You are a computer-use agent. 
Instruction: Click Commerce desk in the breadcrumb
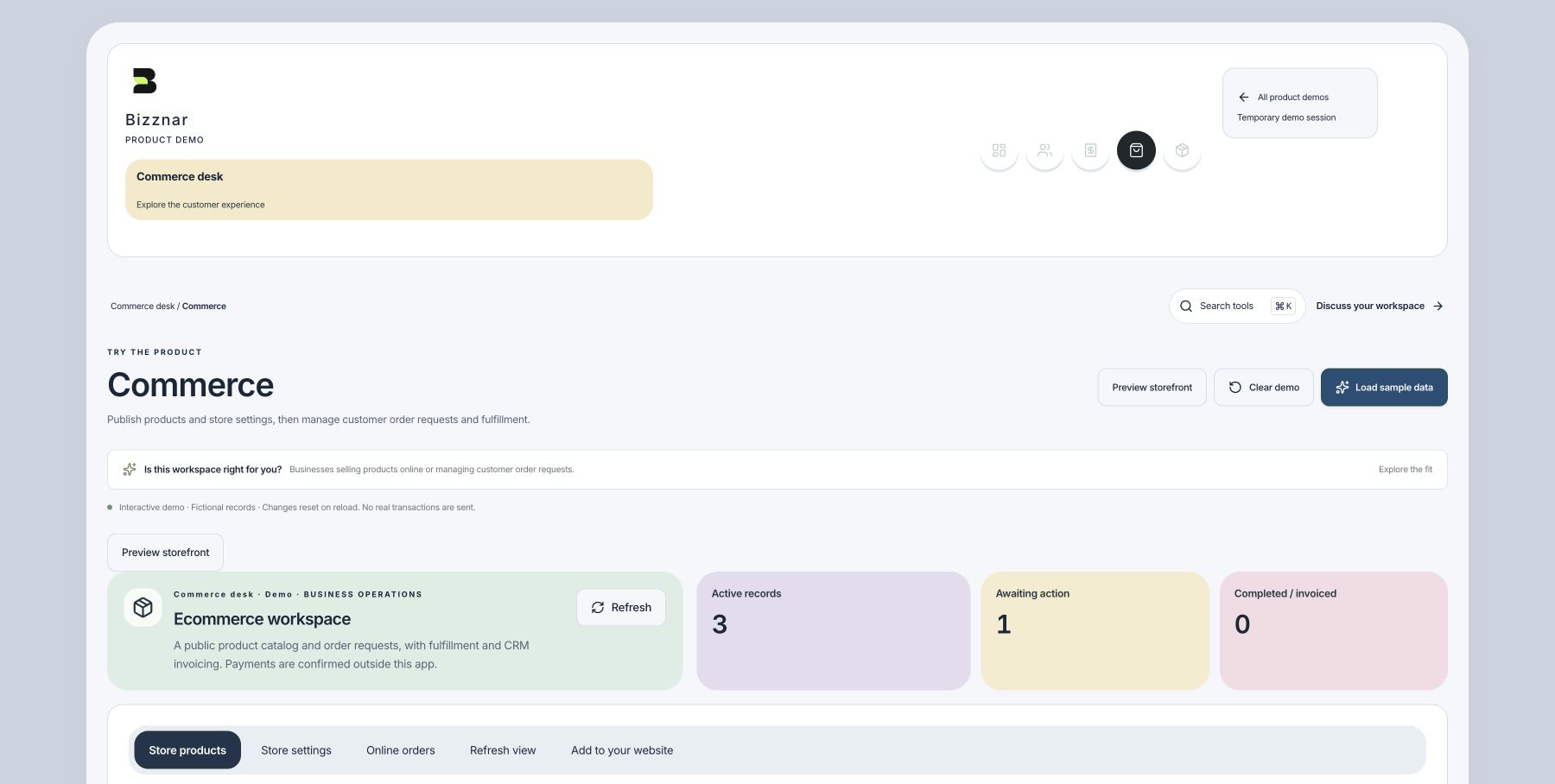(143, 306)
